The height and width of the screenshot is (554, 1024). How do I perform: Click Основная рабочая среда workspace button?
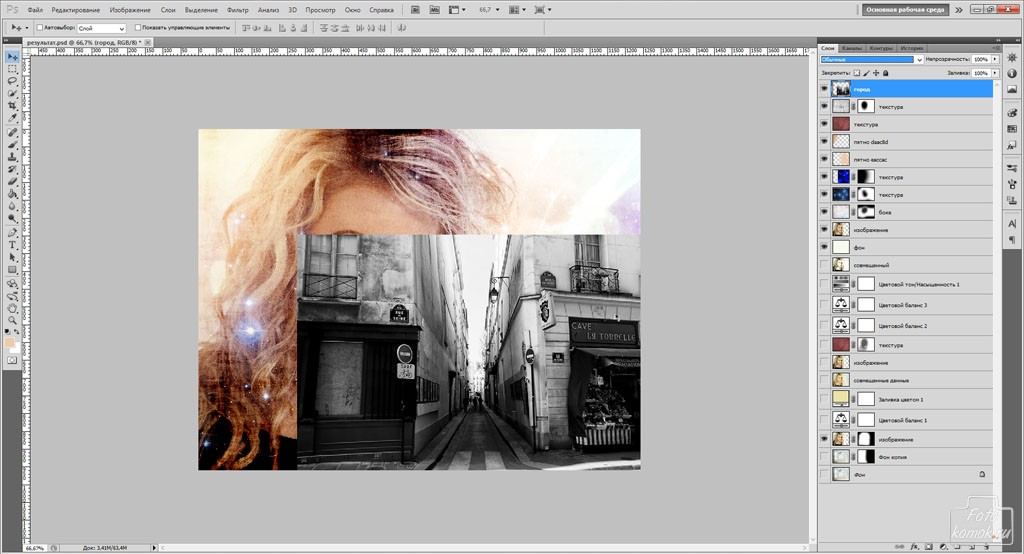[905, 9]
